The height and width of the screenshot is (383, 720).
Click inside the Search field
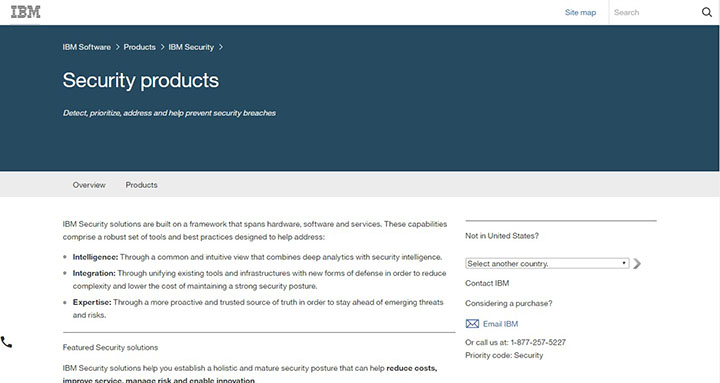click(x=654, y=12)
